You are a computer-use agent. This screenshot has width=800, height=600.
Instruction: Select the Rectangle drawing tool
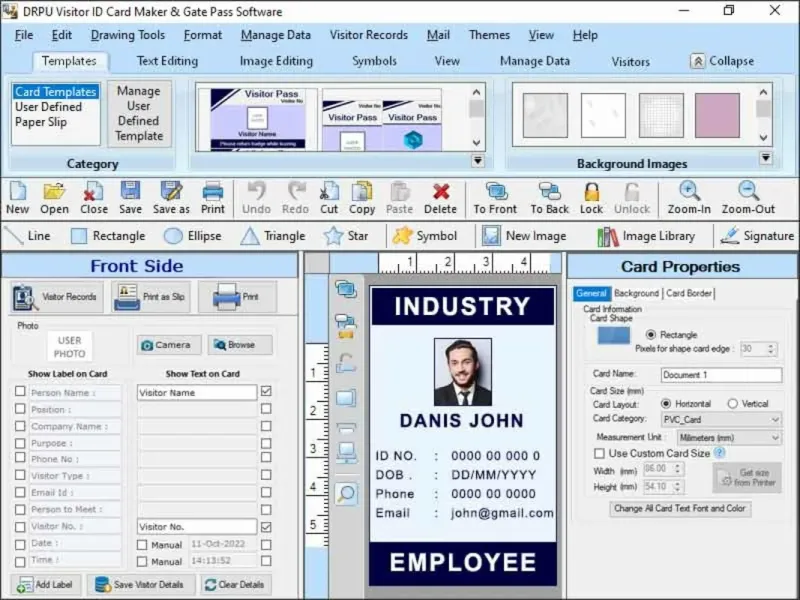pos(108,236)
